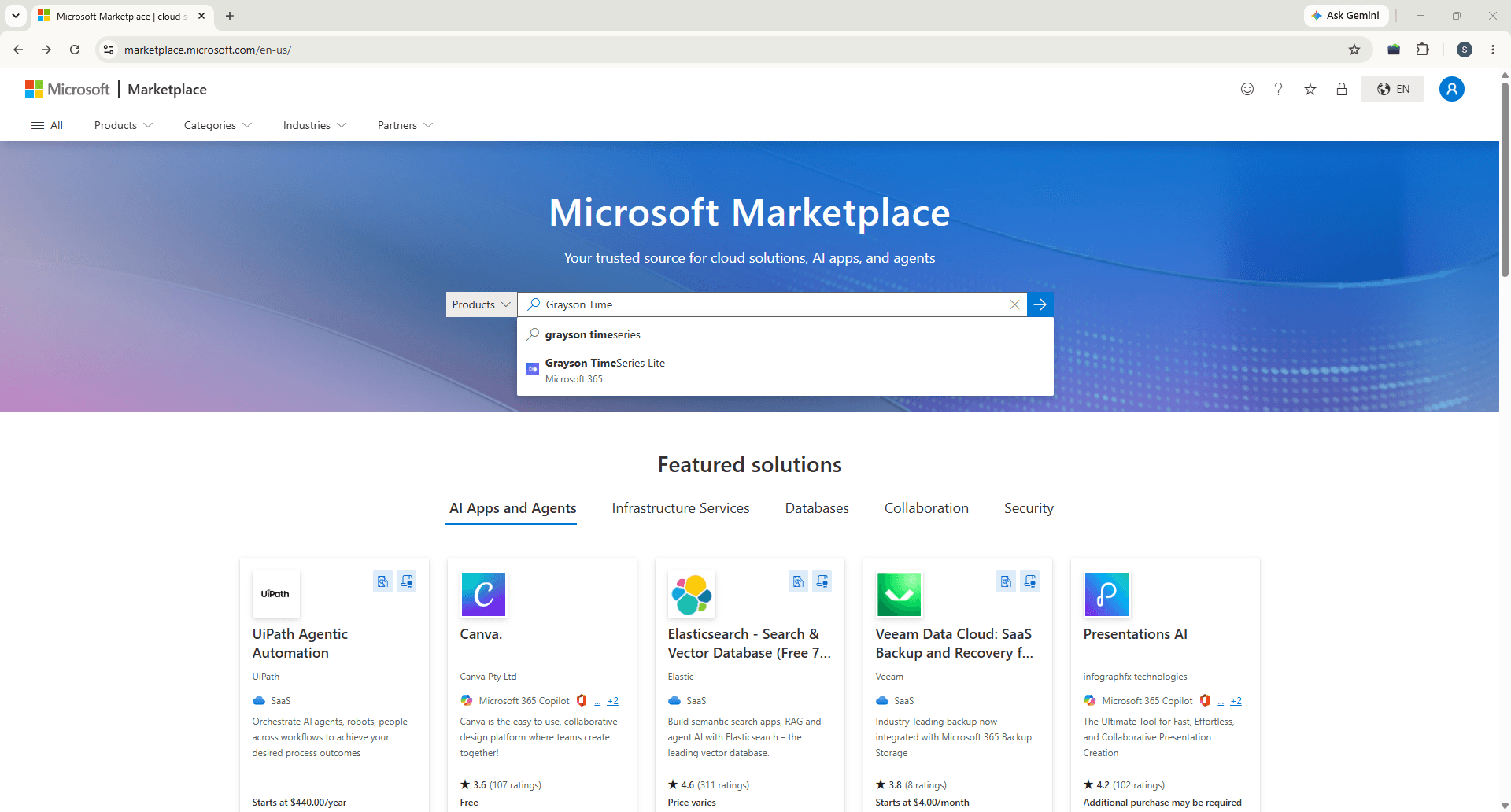Switch to Databases tab
Image resolution: width=1511 pixels, height=812 pixels.
point(817,508)
